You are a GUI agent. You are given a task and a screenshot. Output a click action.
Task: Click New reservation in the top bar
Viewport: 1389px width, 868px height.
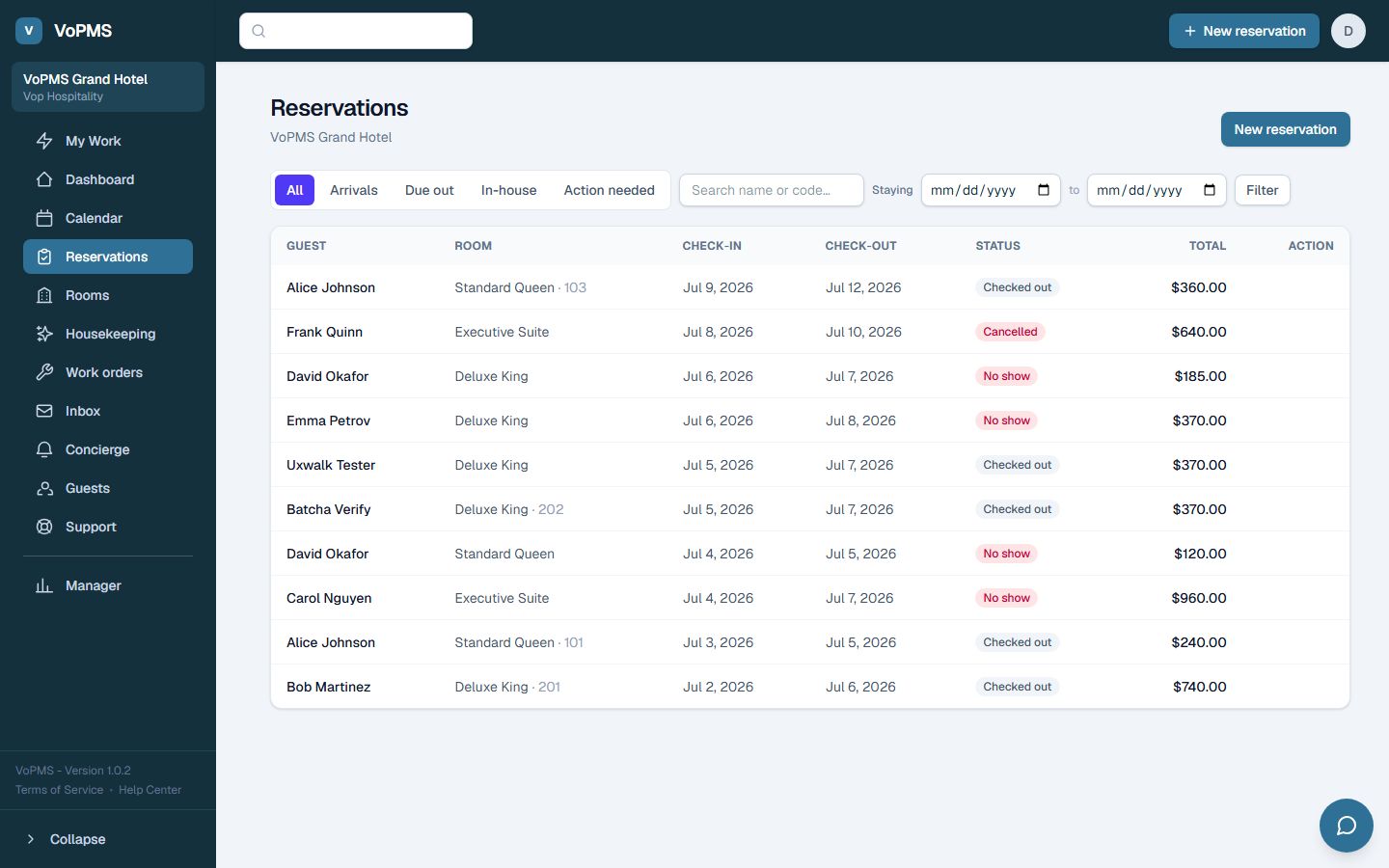click(1244, 31)
